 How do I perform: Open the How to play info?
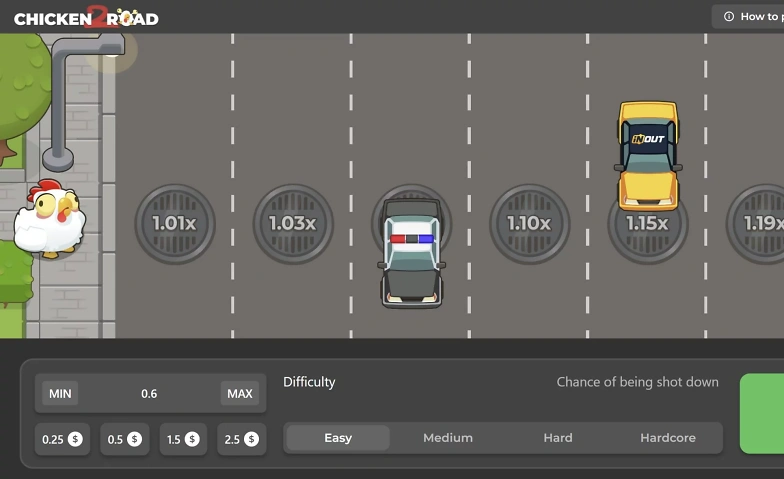coord(748,16)
